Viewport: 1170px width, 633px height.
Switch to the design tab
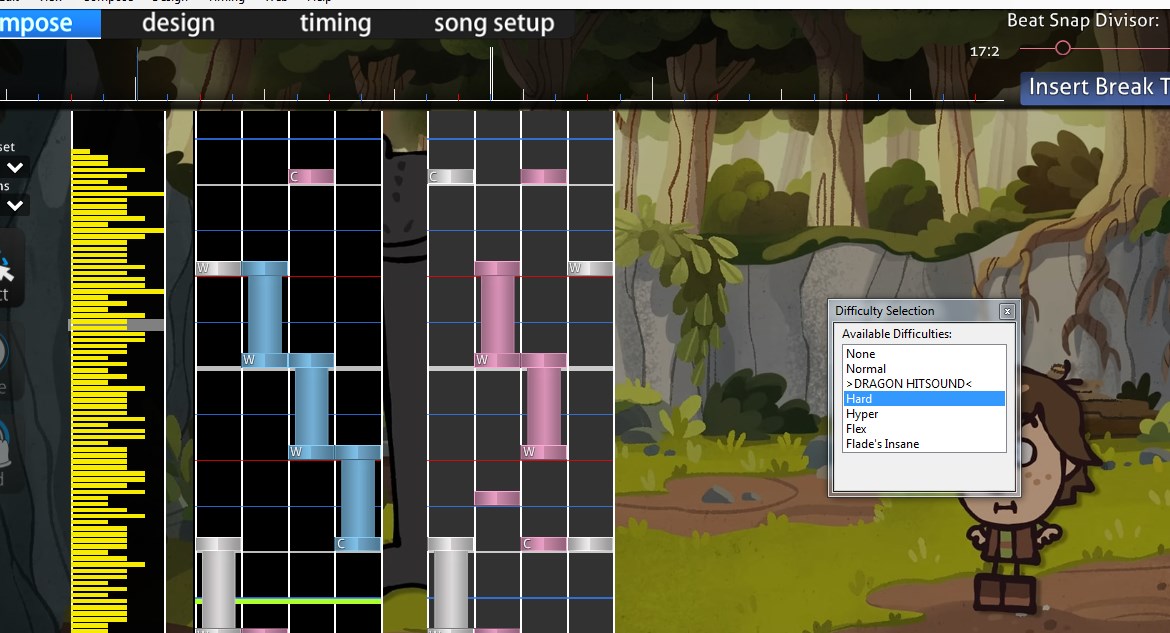pyautogui.click(x=178, y=23)
